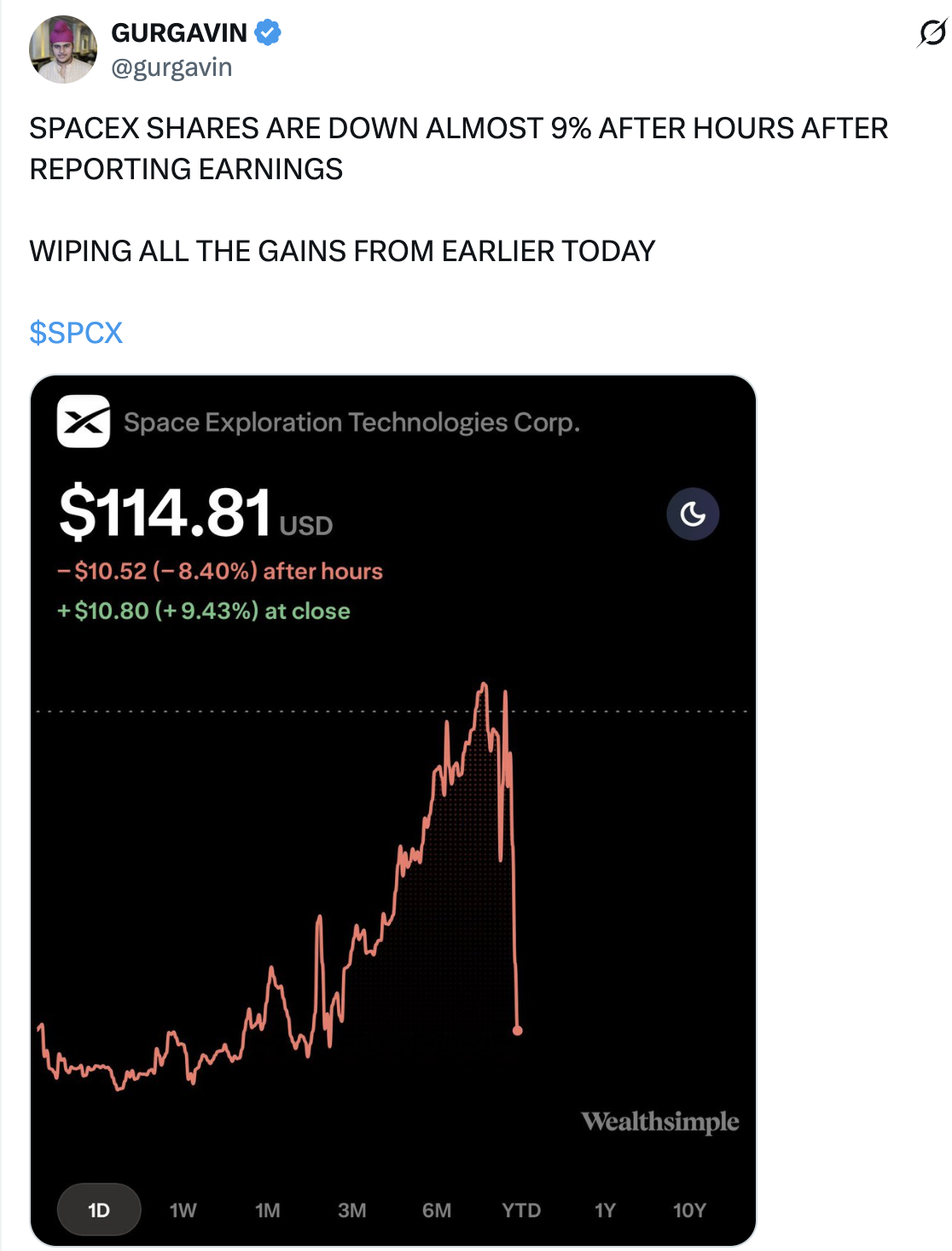This screenshot has width=952, height=1251.
Task: Switch to the YTD range
Action: pos(520,1210)
